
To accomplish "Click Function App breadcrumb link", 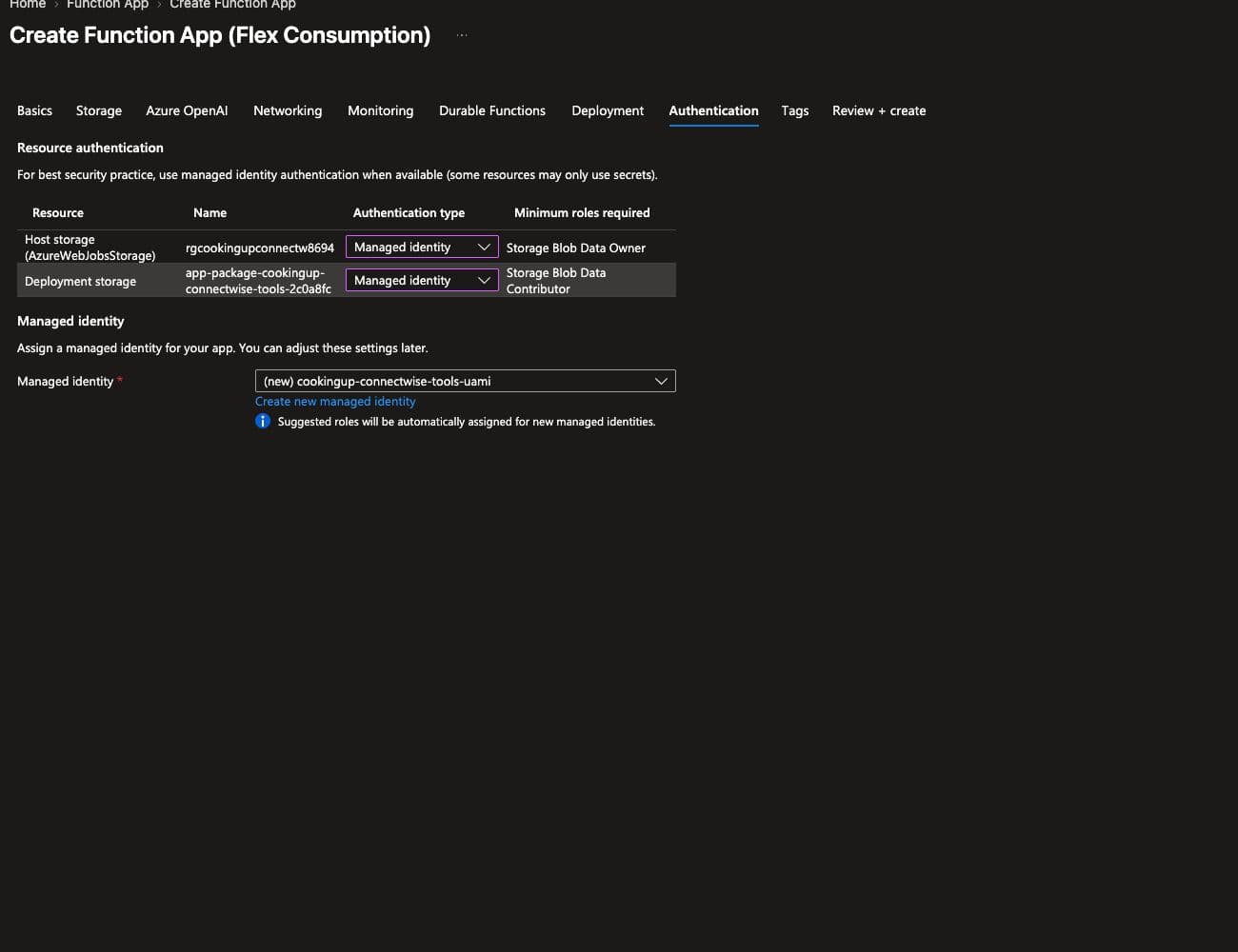I will [x=108, y=4].
